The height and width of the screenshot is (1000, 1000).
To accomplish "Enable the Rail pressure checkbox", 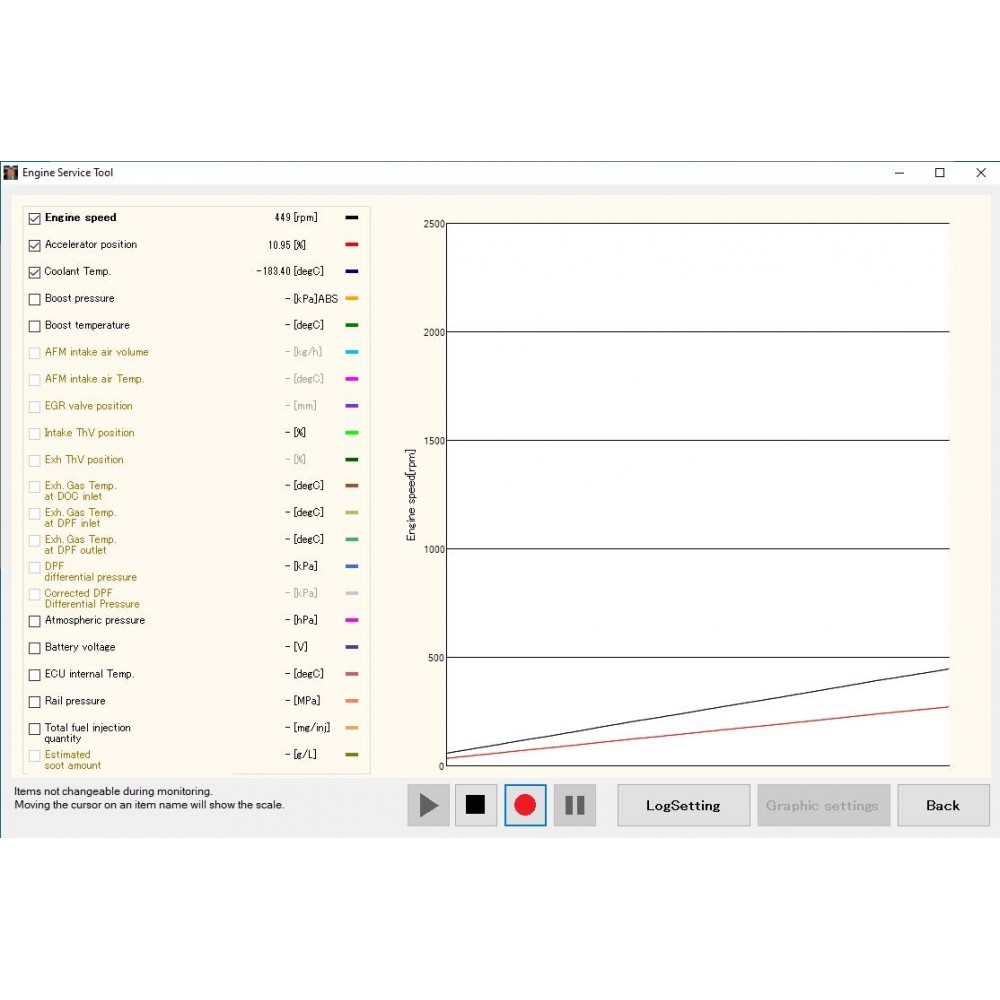I will coord(34,700).
